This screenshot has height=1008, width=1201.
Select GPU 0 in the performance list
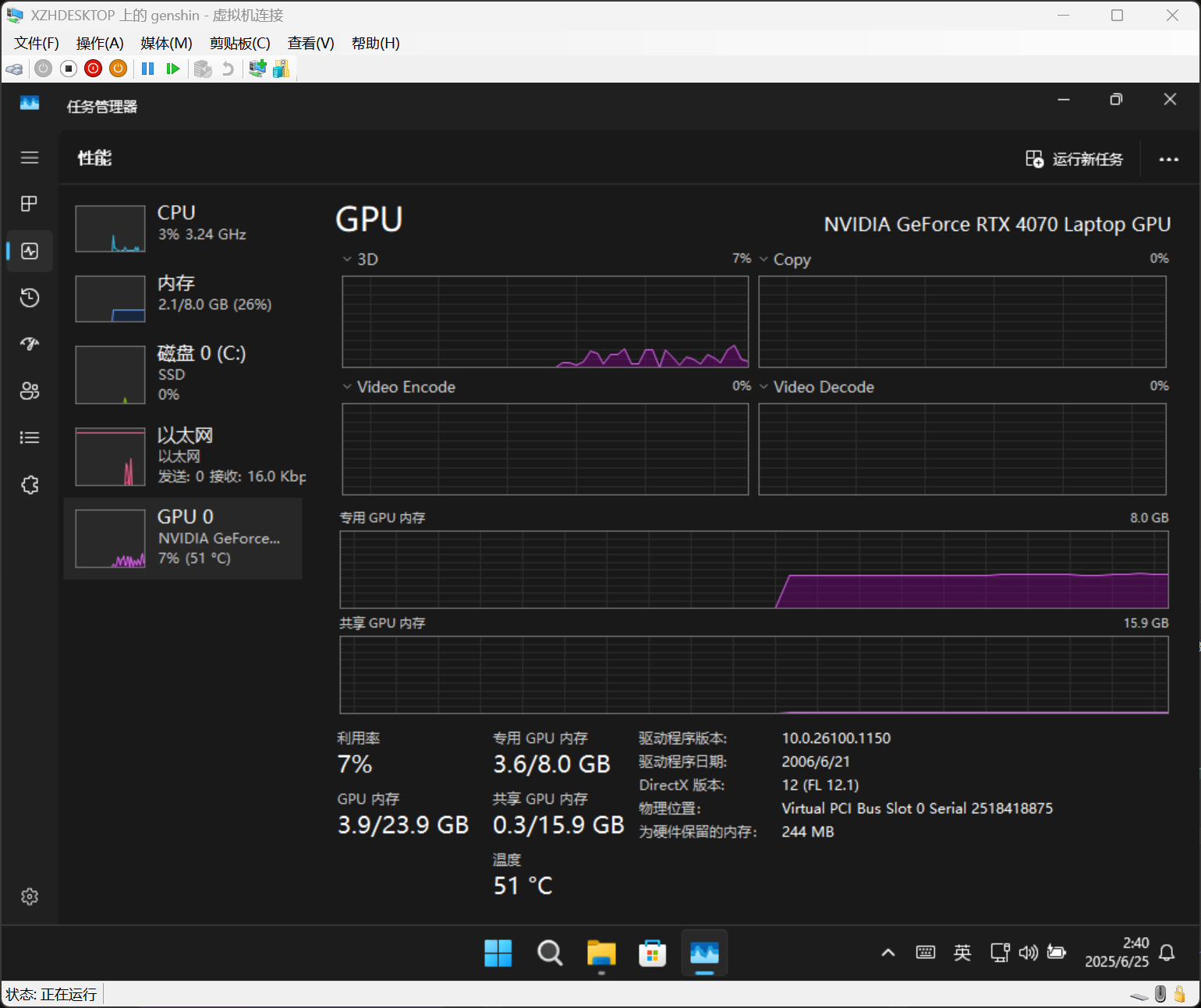[182, 539]
